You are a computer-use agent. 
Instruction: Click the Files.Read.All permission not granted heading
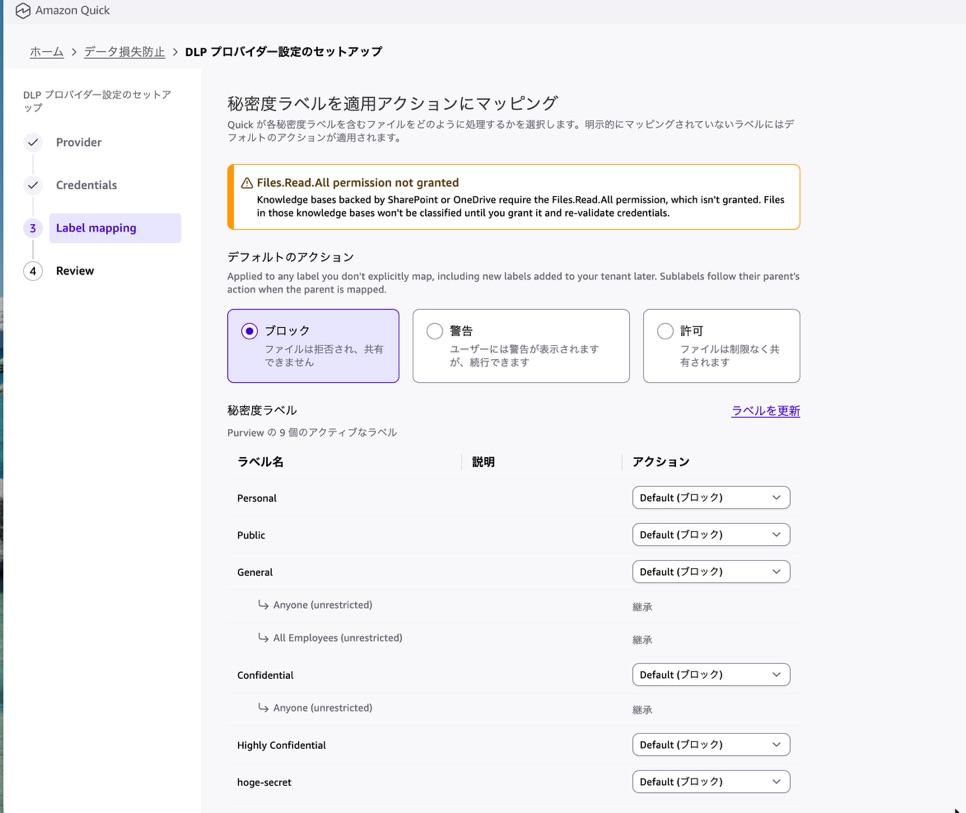[358, 183]
